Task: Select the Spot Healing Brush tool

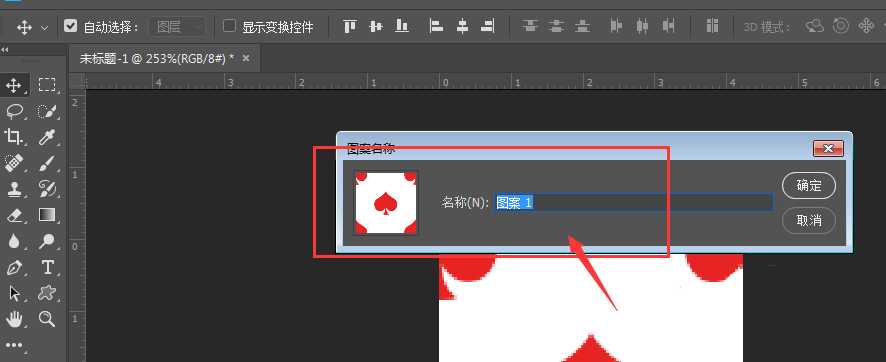Action: click(14, 163)
